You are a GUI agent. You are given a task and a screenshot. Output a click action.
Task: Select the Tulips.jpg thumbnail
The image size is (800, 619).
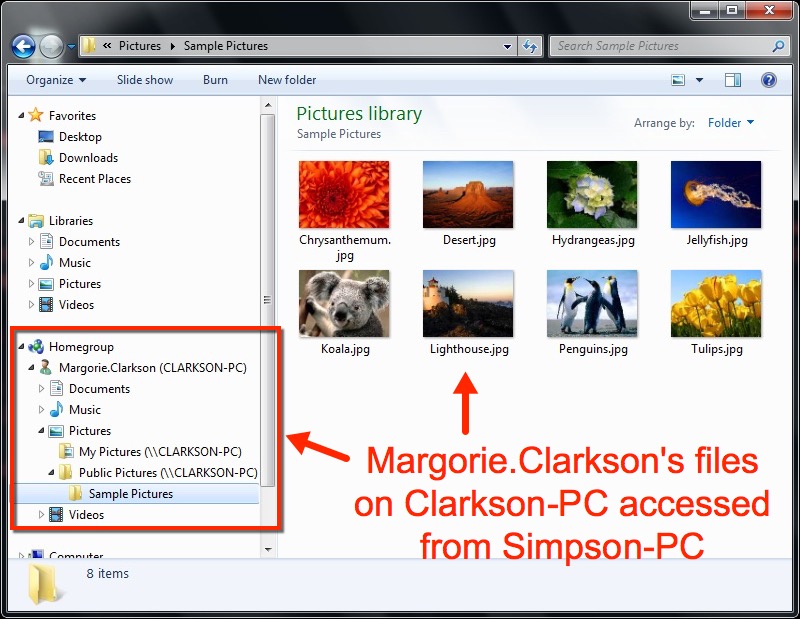(716, 304)
